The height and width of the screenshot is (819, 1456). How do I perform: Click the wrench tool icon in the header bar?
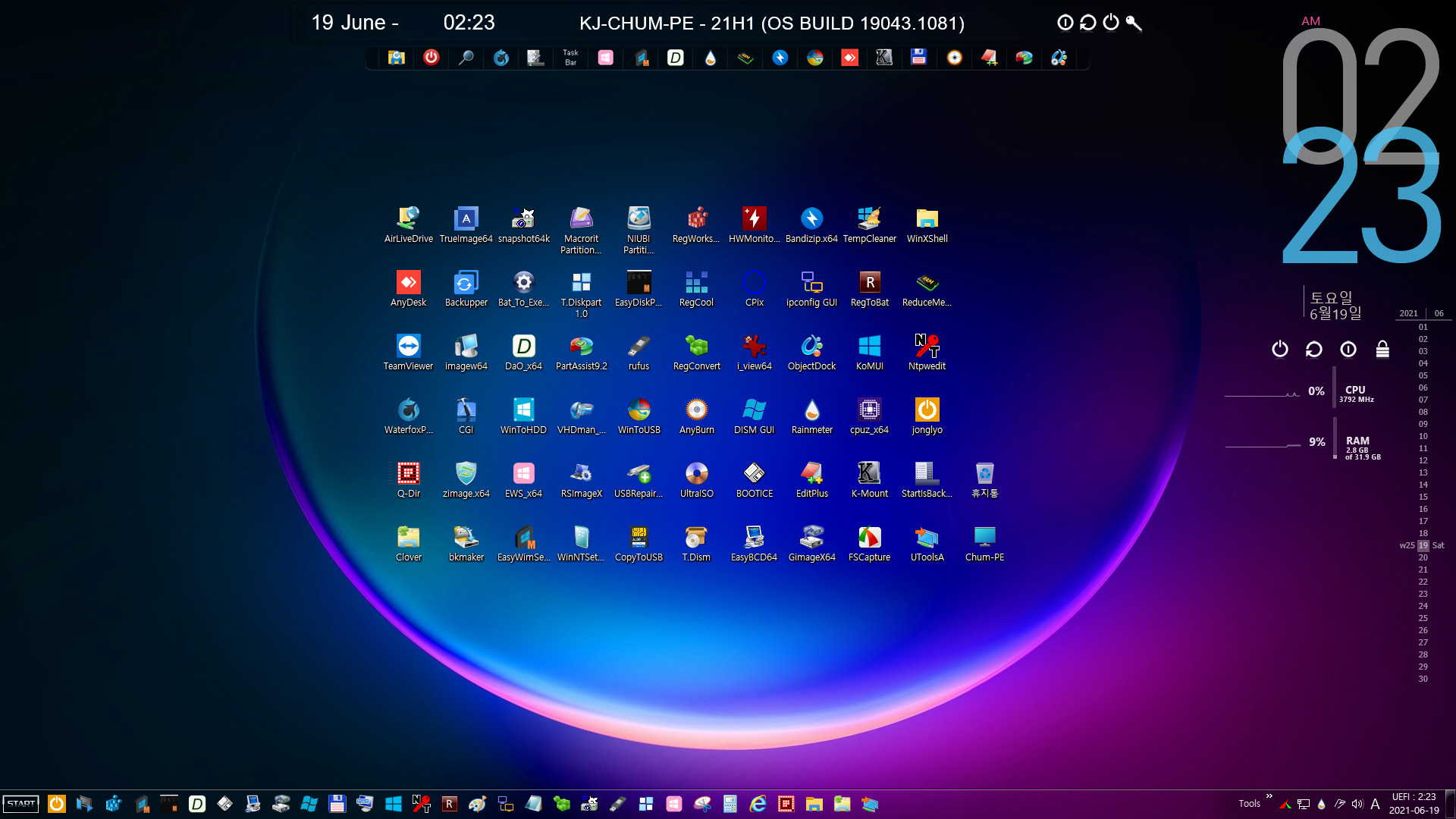pyautogui.click(x=1134, y=23)
